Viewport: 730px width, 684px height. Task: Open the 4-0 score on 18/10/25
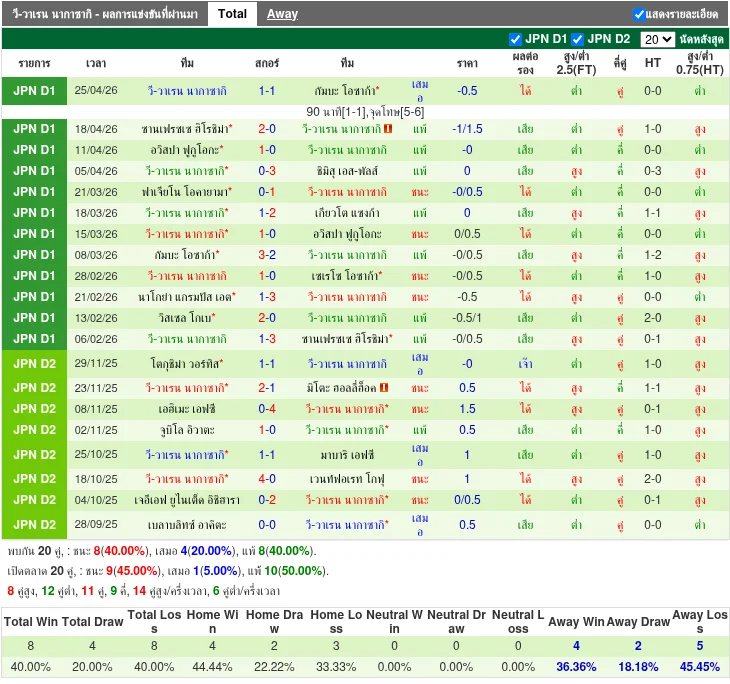(267, 479)
